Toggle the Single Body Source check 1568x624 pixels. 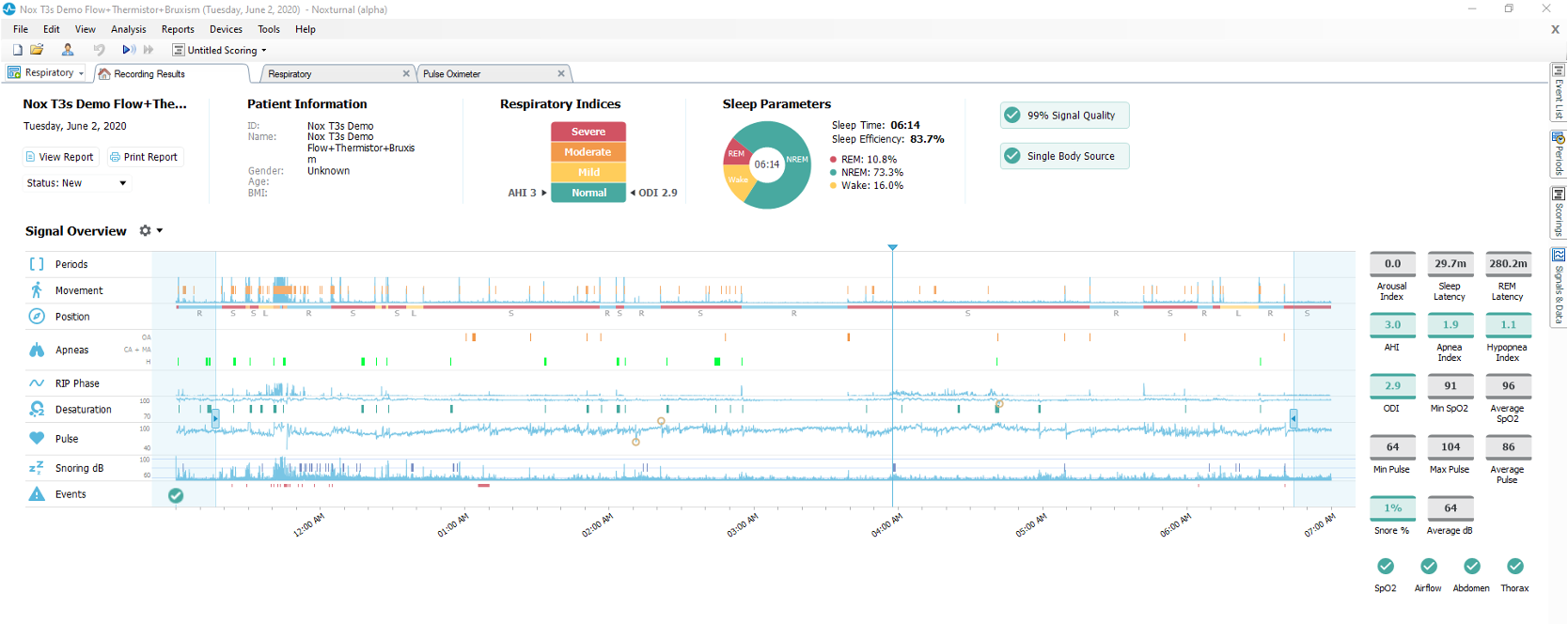(1012, 156)
